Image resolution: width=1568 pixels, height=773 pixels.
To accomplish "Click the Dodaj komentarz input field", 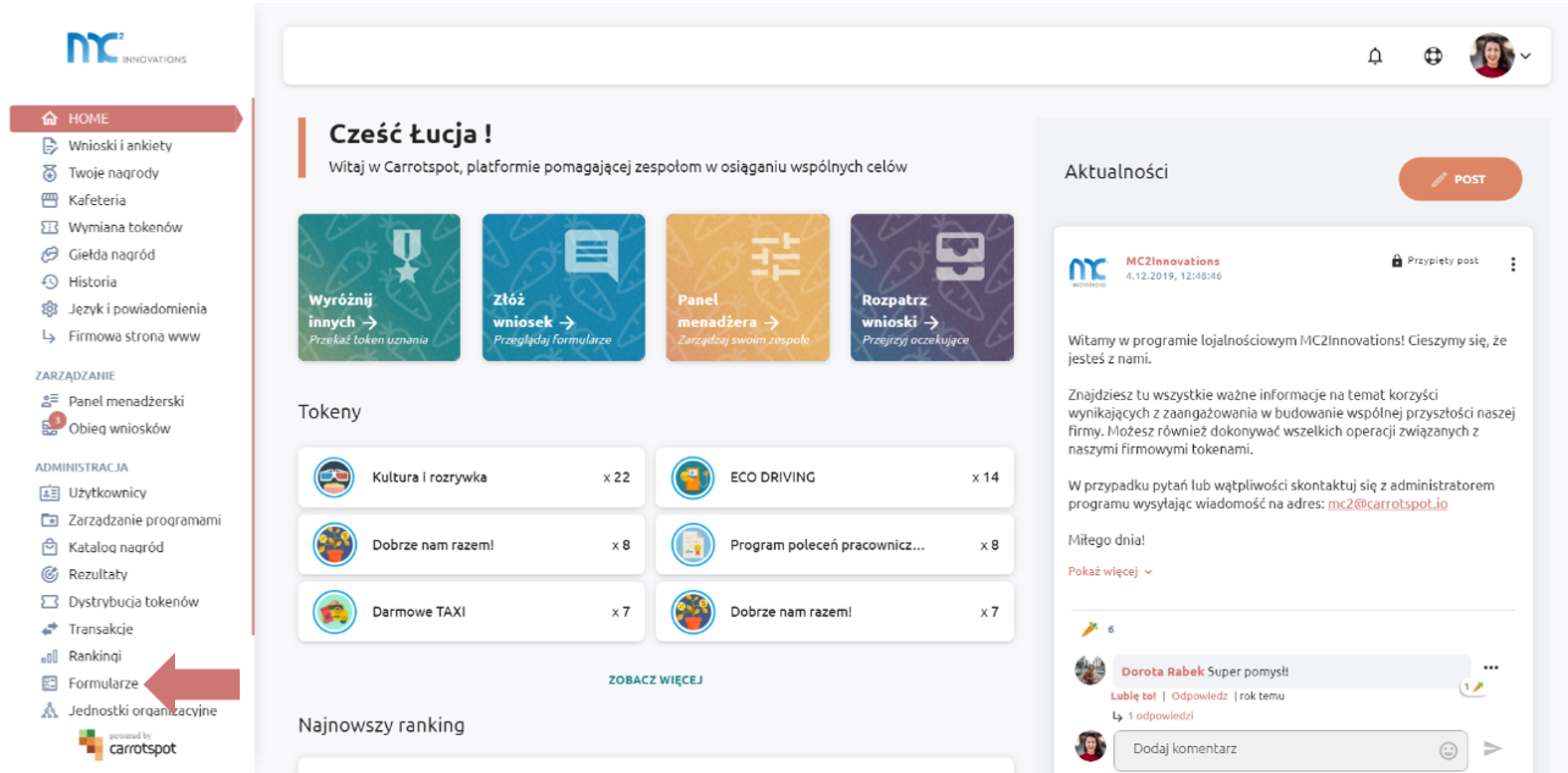I will 1288,749.
